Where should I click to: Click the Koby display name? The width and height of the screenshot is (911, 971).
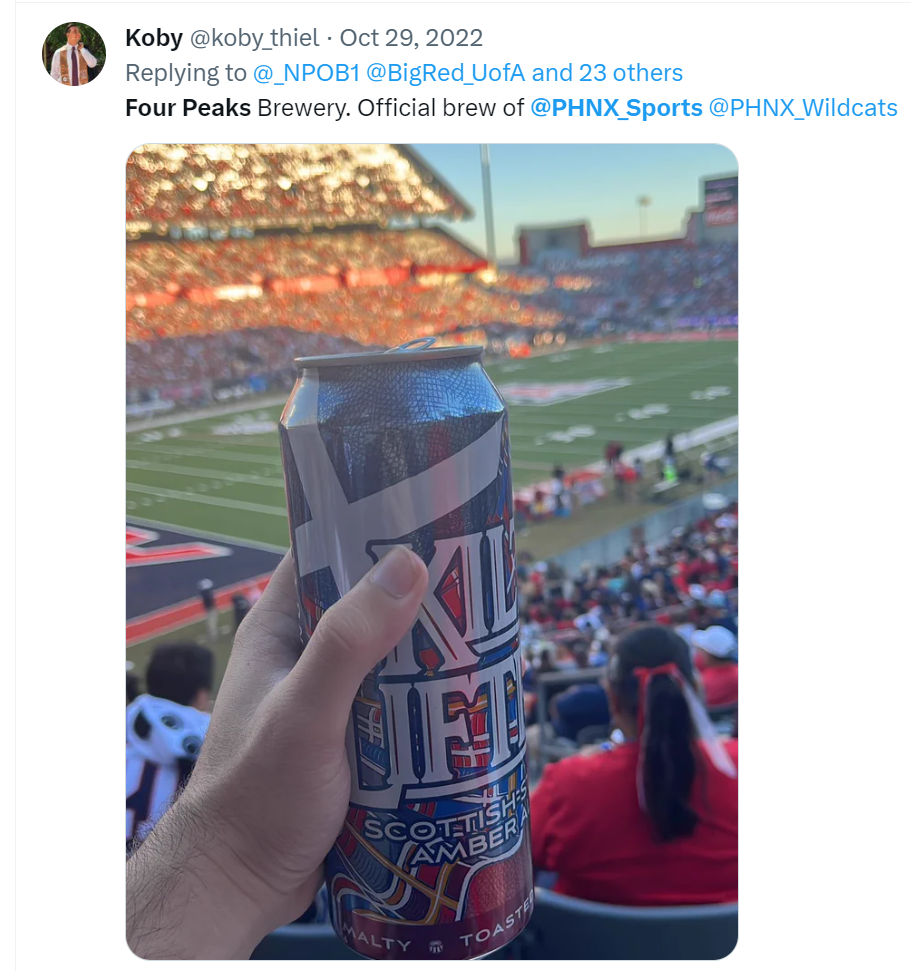pyautogui.click(x=154, y=38)
